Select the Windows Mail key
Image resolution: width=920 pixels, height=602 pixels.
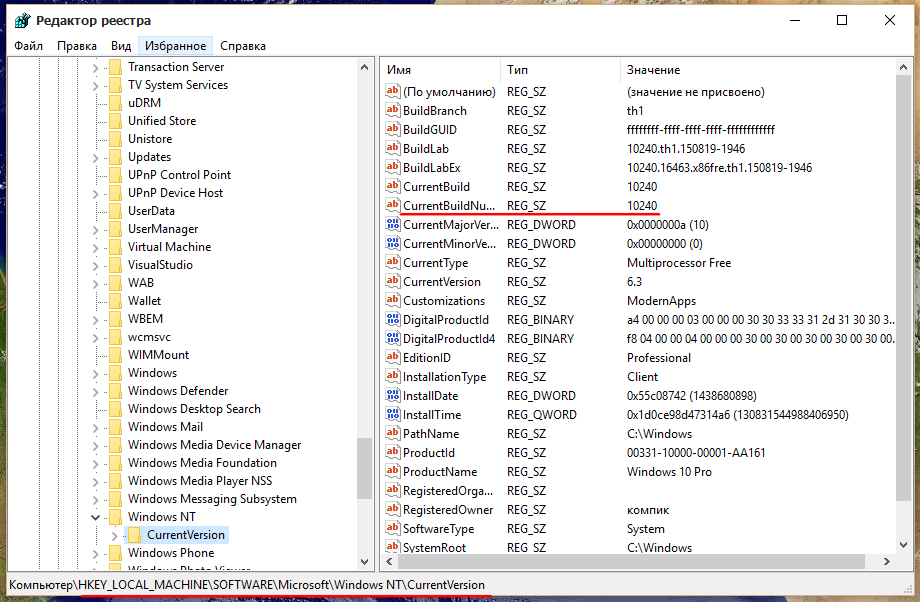click(165, 427)
